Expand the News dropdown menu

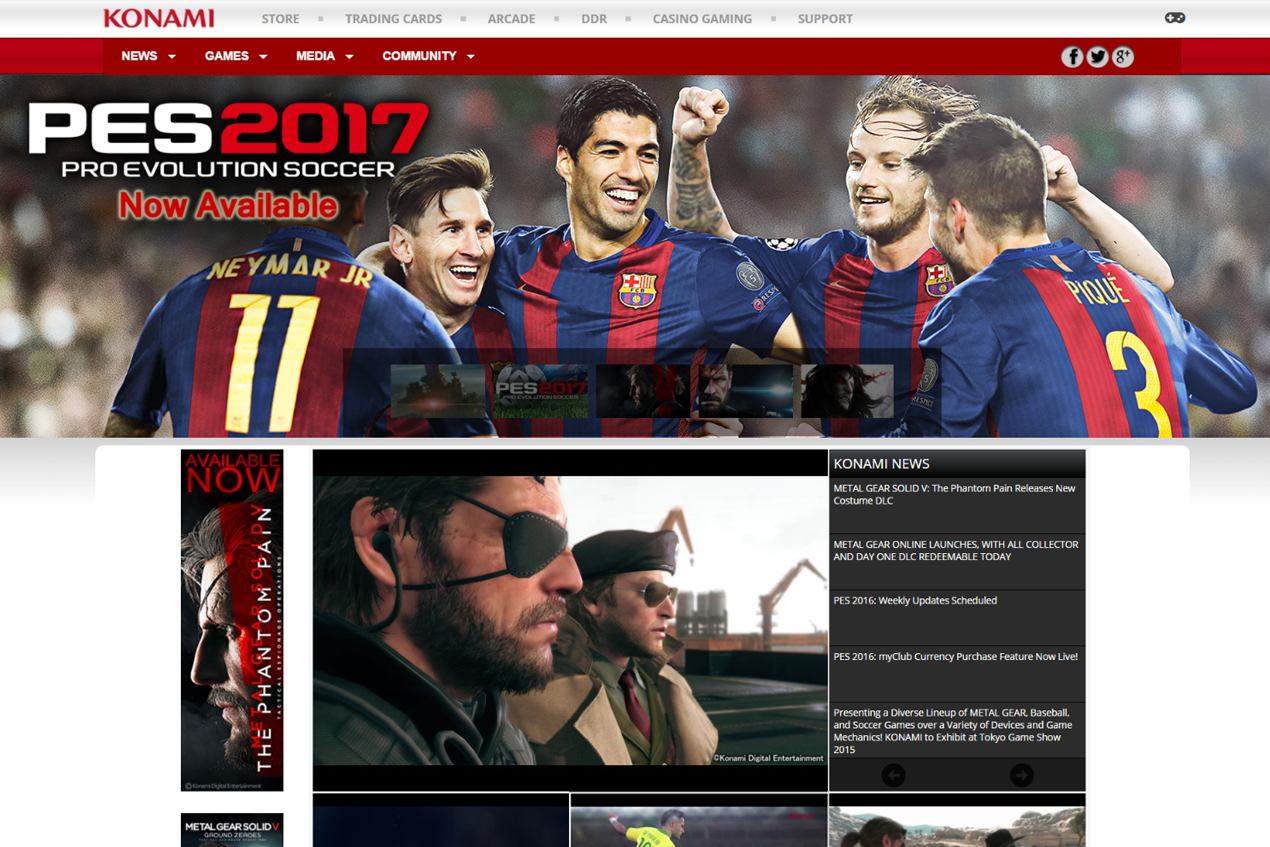click(148, 56)
